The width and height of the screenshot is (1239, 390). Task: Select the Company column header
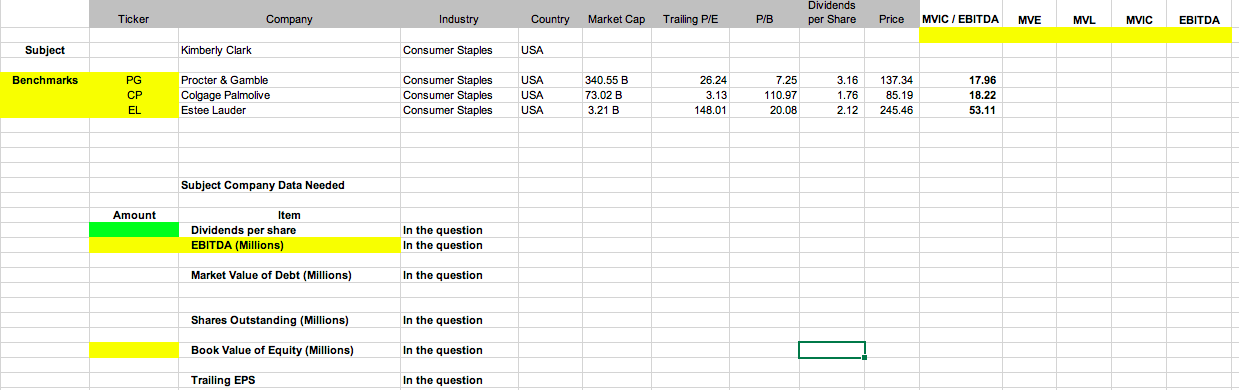288,20
